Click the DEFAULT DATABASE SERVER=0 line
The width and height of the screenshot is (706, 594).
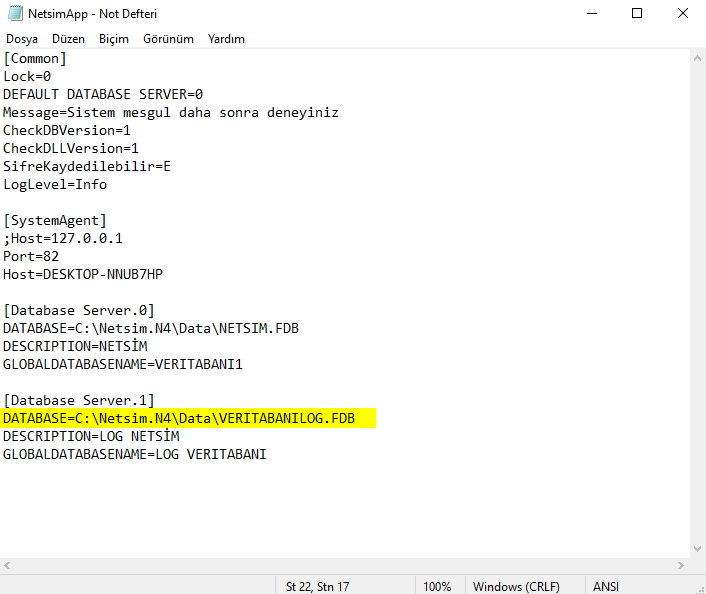103,95
